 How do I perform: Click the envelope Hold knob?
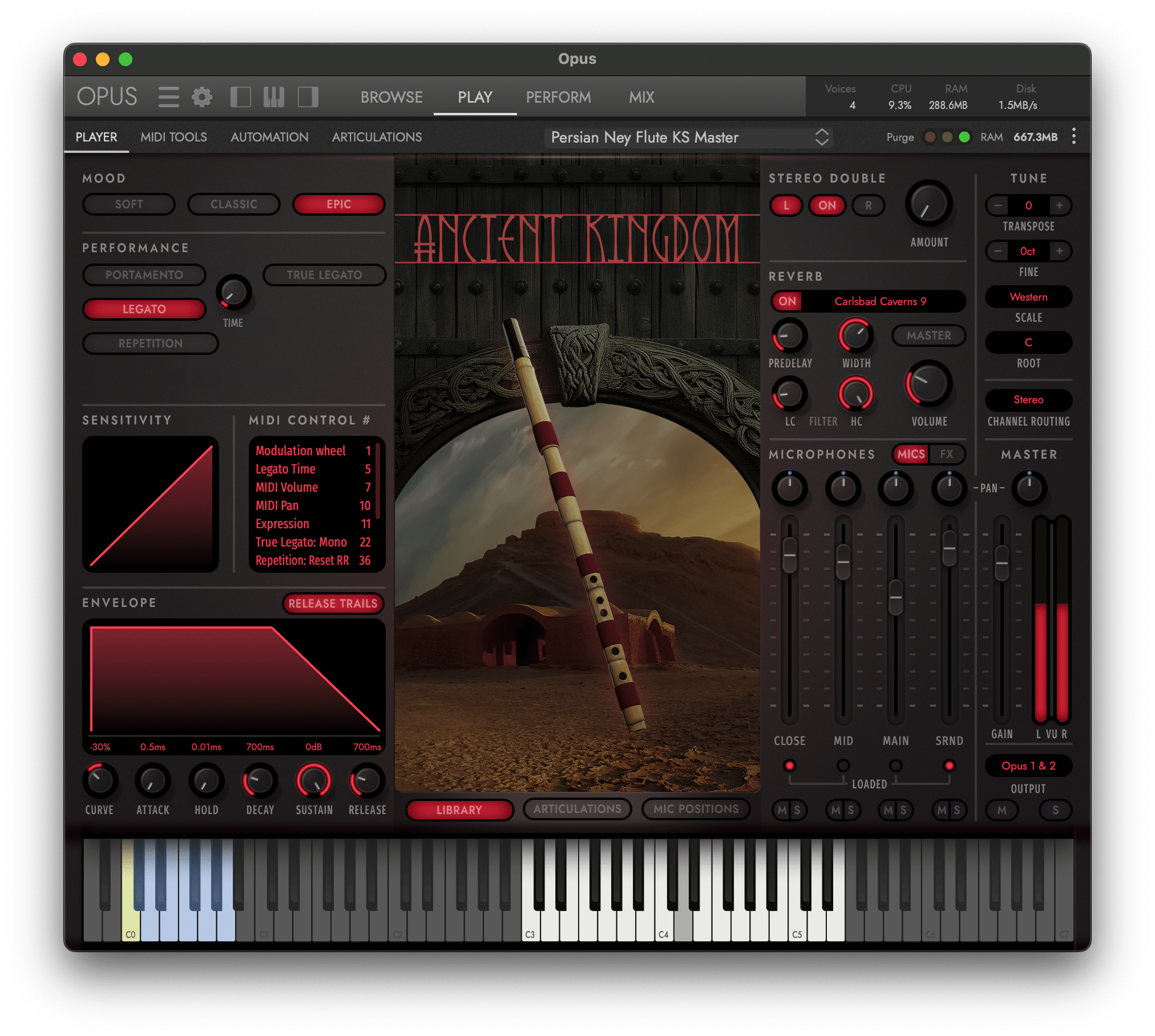coord(206,780)
